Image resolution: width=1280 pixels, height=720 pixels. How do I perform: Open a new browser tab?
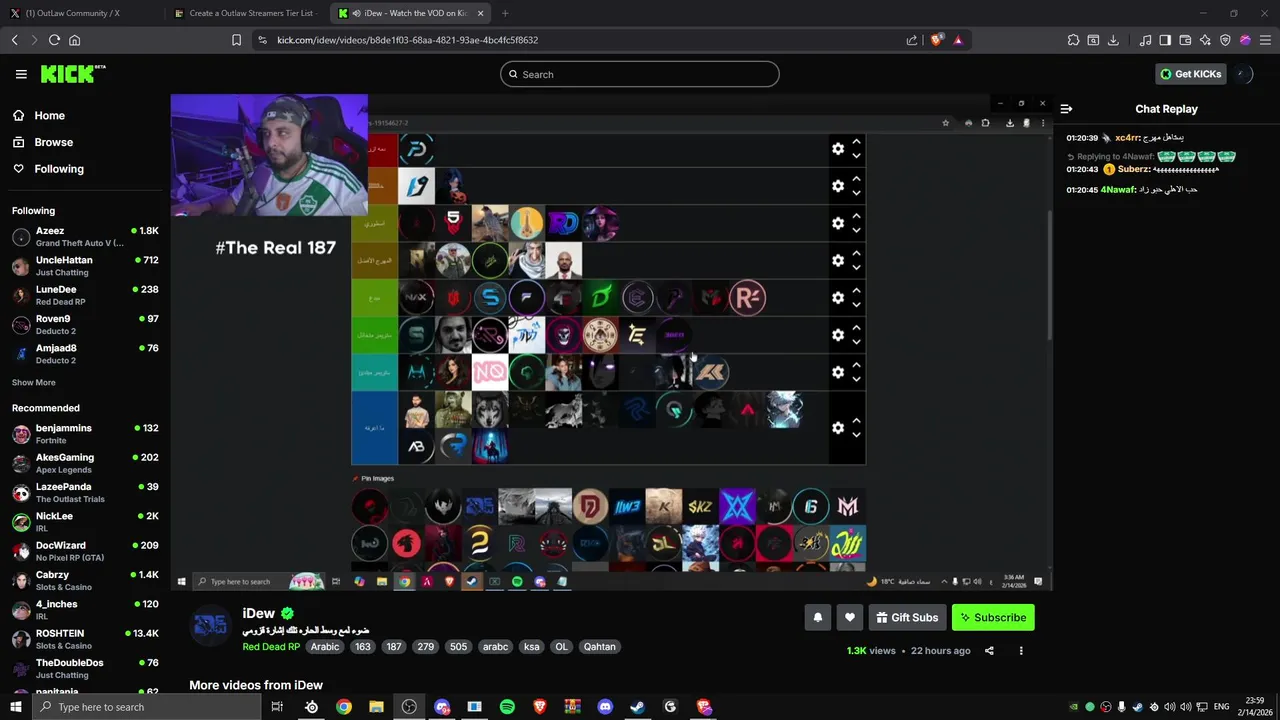(x=505, y=13)
